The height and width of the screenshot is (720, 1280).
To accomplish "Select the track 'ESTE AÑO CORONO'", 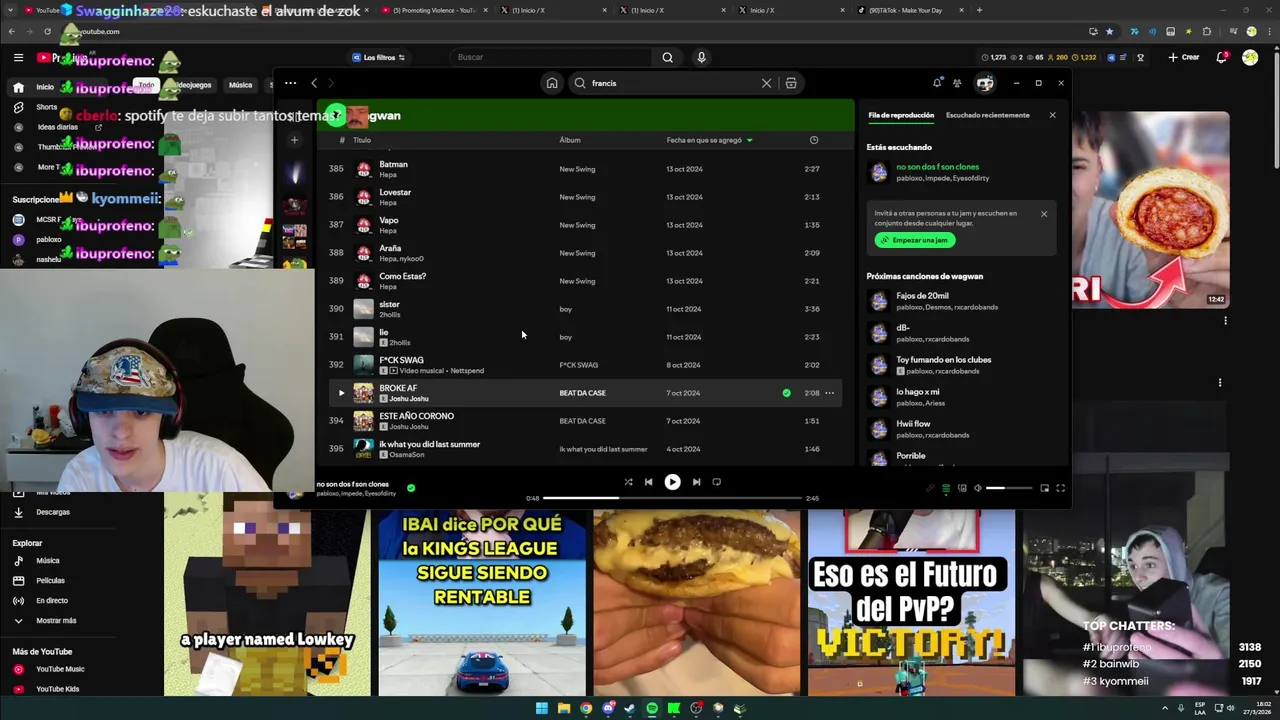I will (585, 421).
